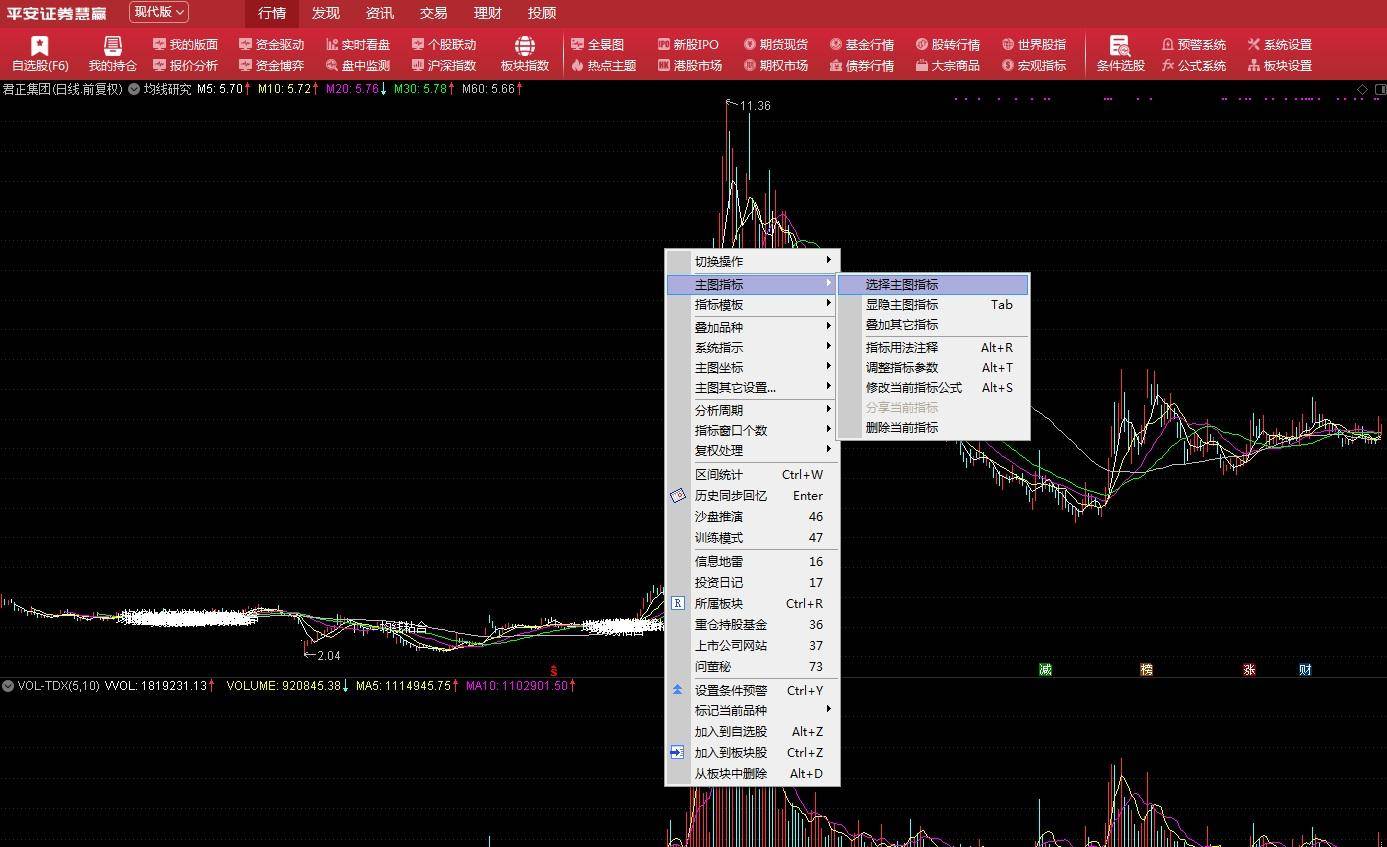Open 条件选股 stock screener icon

tap(1120, 54)
